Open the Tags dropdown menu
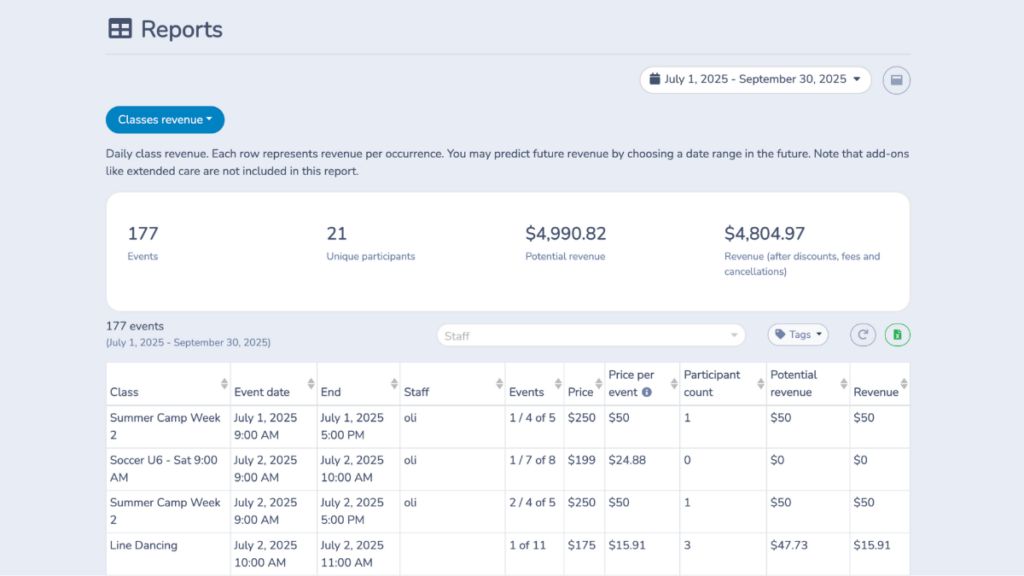The image size is (1024, 576). [797, 334]
